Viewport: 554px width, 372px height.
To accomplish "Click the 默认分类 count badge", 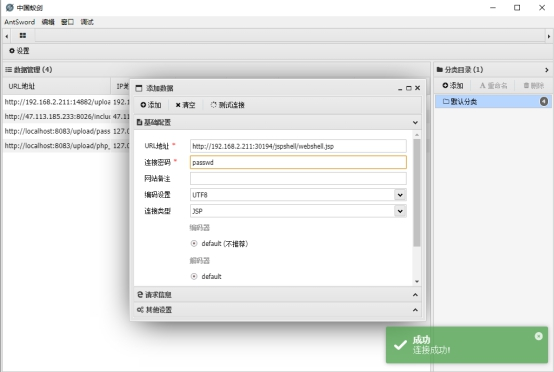I will (544, 102).
